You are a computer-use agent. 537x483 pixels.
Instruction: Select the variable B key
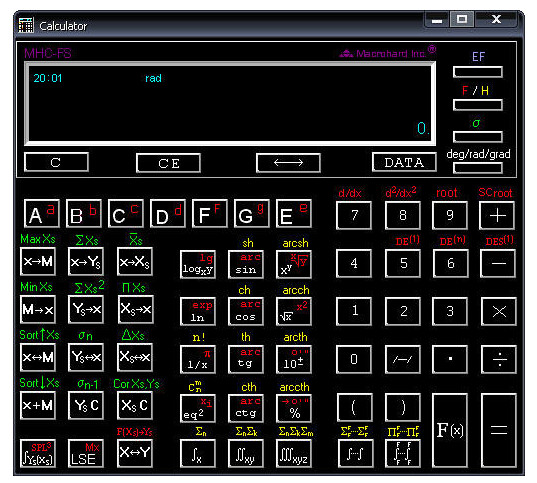pos(84,213)
